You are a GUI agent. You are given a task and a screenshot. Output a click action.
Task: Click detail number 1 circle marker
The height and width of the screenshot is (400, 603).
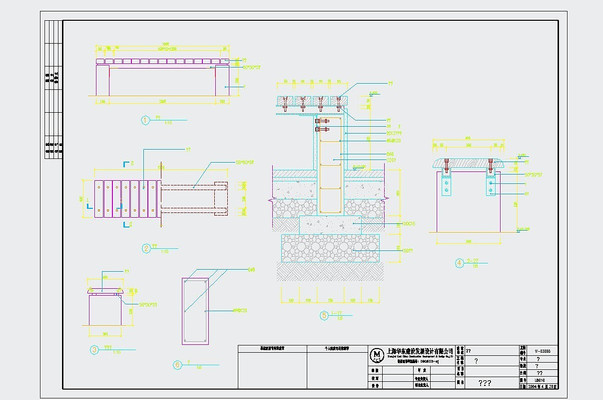(146, 119)
